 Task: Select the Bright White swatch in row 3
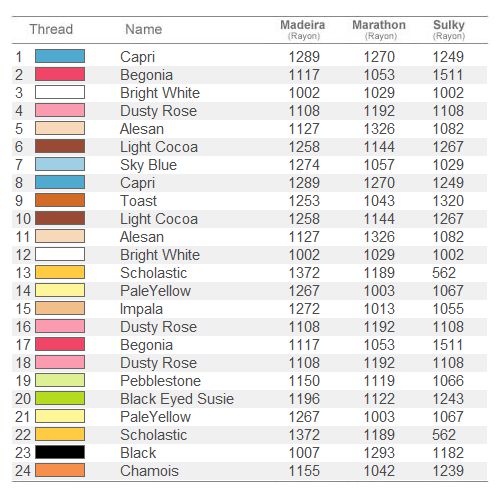(60, 92)
